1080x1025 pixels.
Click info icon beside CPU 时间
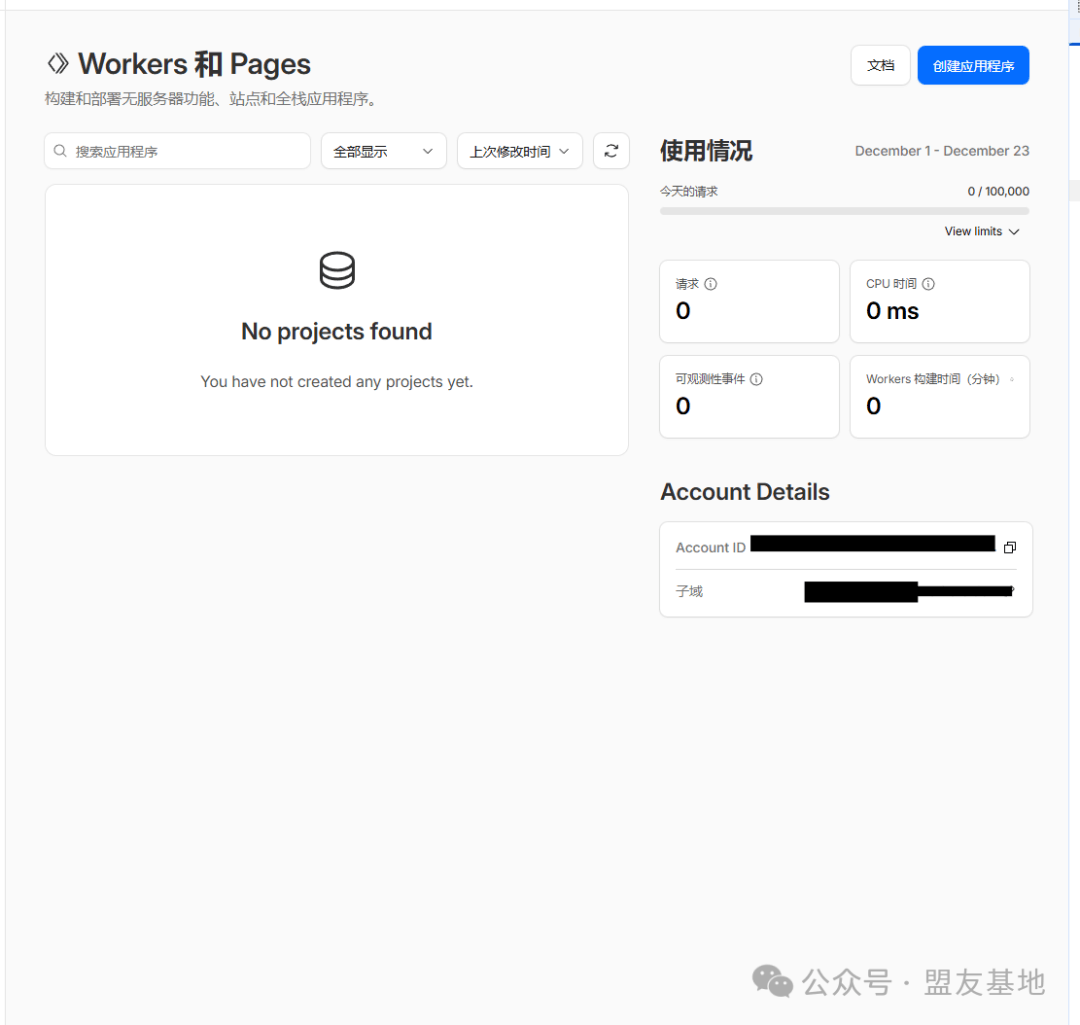coord(928,284)
